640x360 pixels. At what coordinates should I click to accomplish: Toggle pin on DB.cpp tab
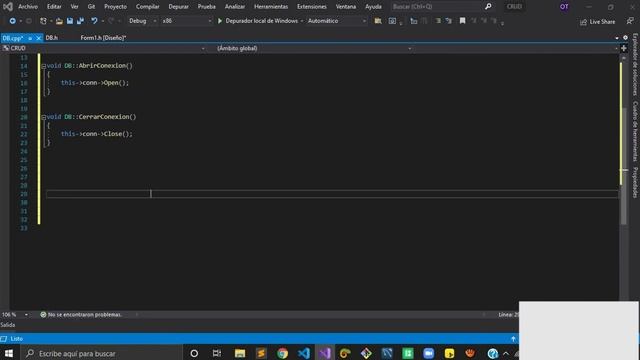[30, 38]
